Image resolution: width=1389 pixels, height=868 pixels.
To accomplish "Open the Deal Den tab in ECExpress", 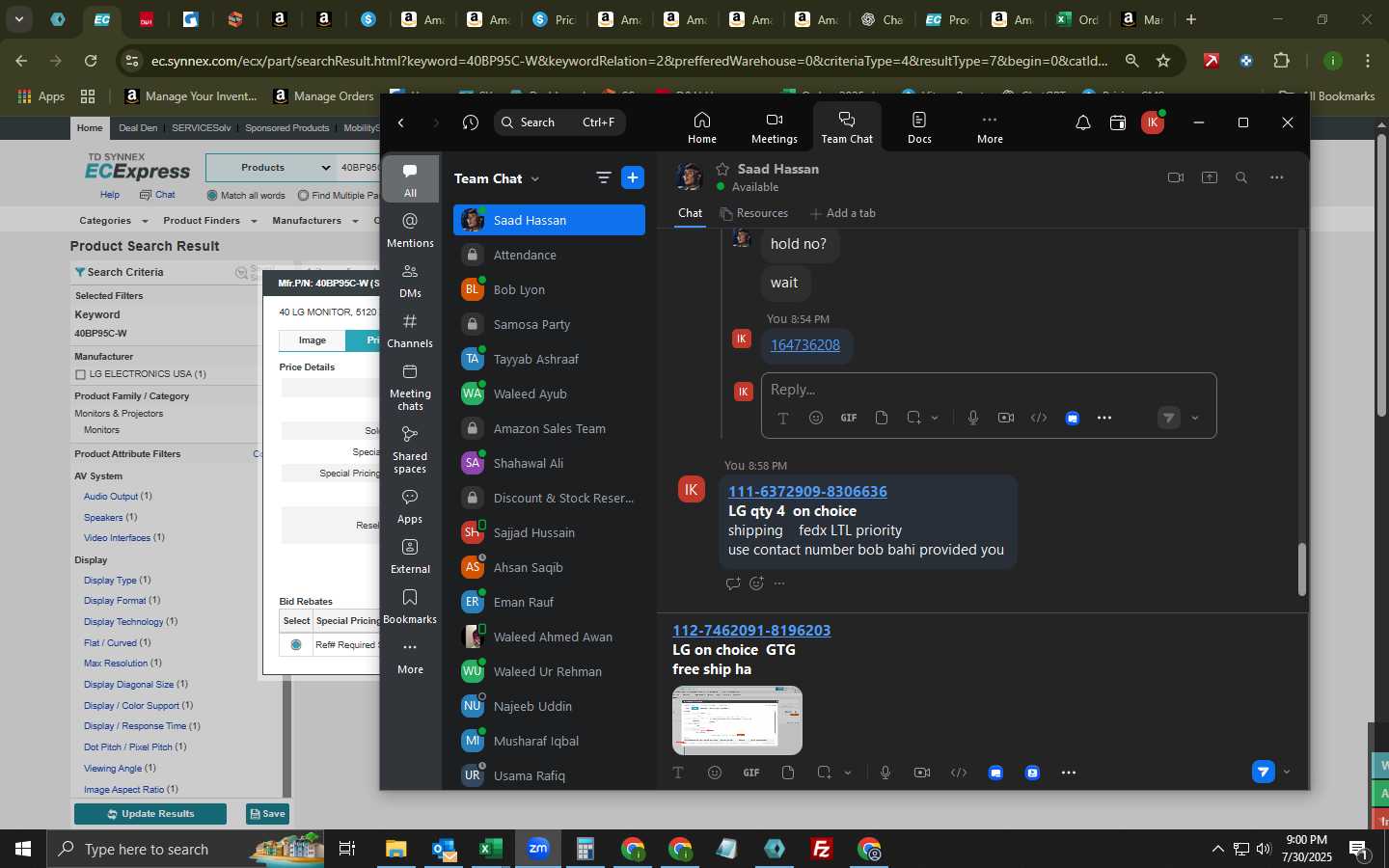I will [138, 128].
